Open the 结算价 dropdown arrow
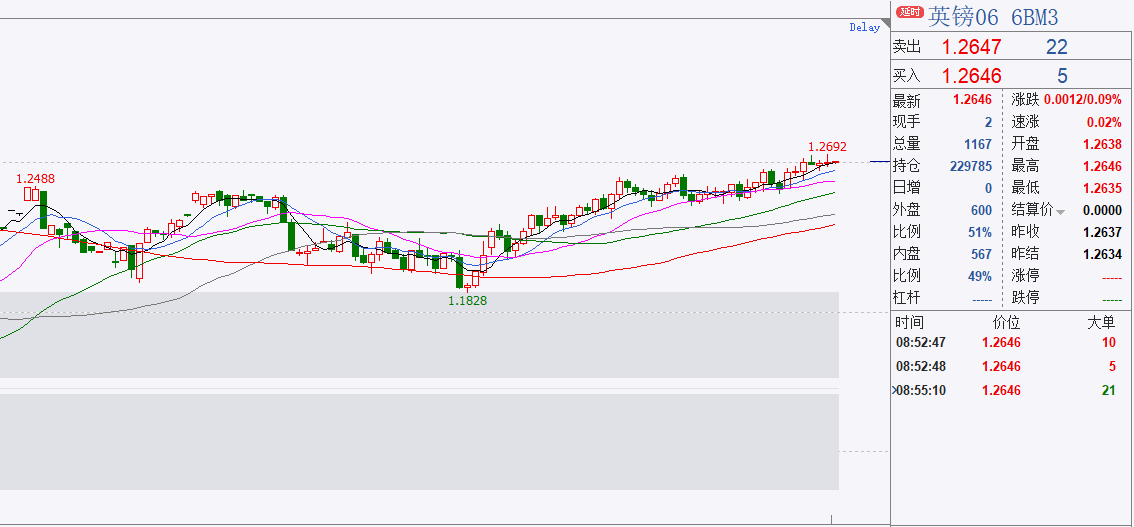The image size is (1134, 527). coord(1060,212)
